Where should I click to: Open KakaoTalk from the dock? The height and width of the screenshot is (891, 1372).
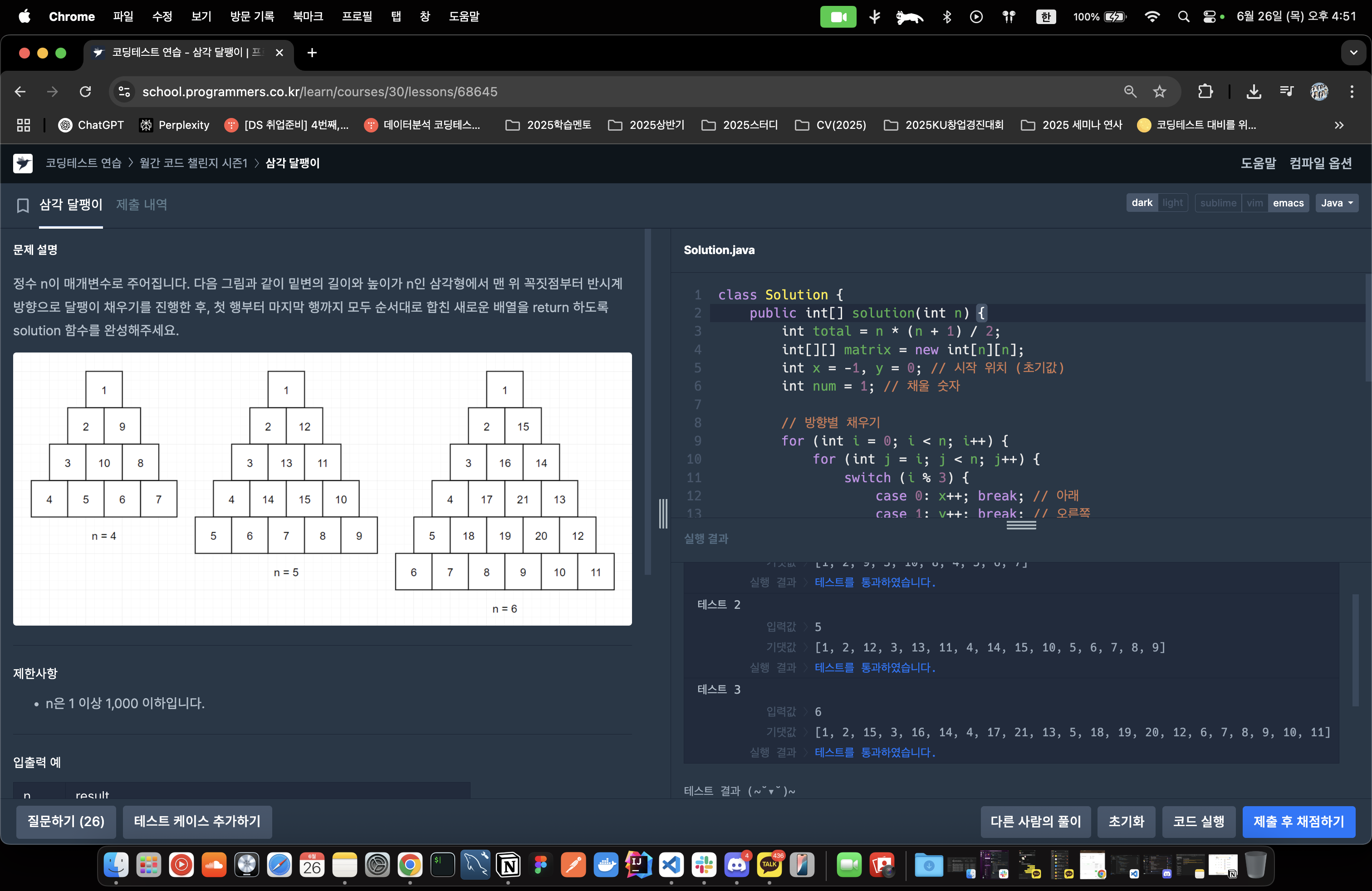(x=769, y=865)
